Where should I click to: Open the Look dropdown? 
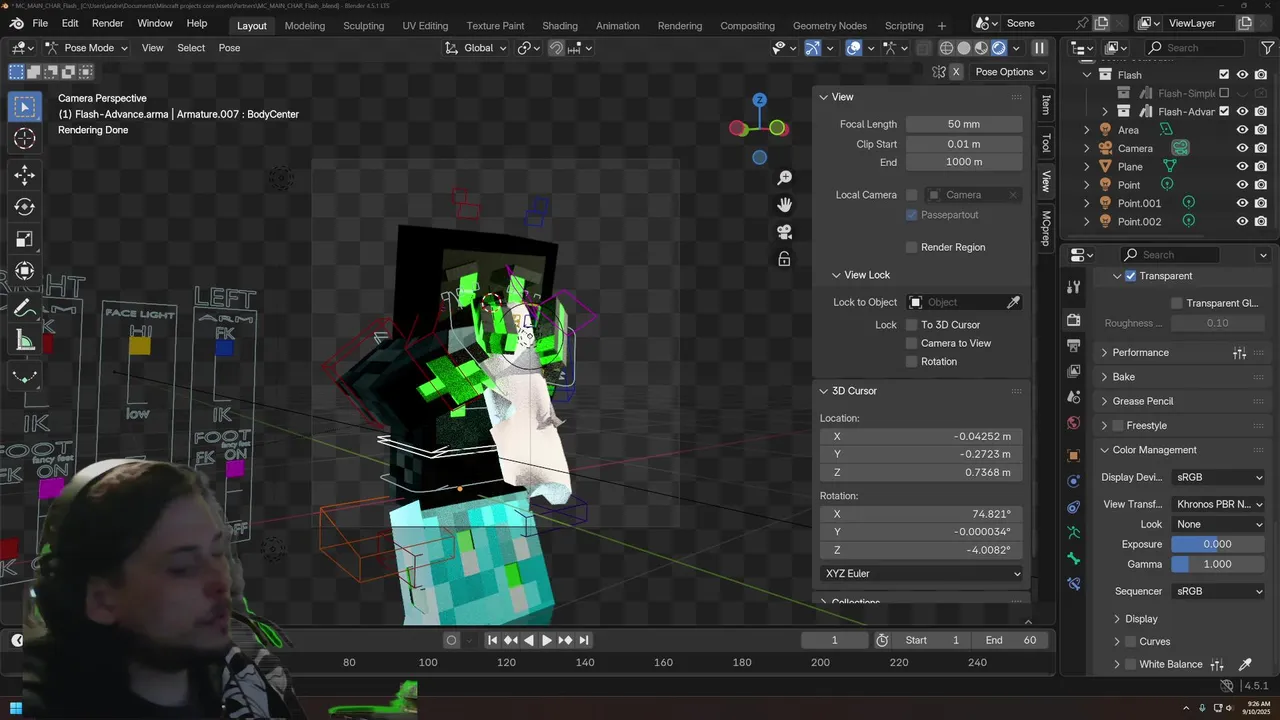1219,524
